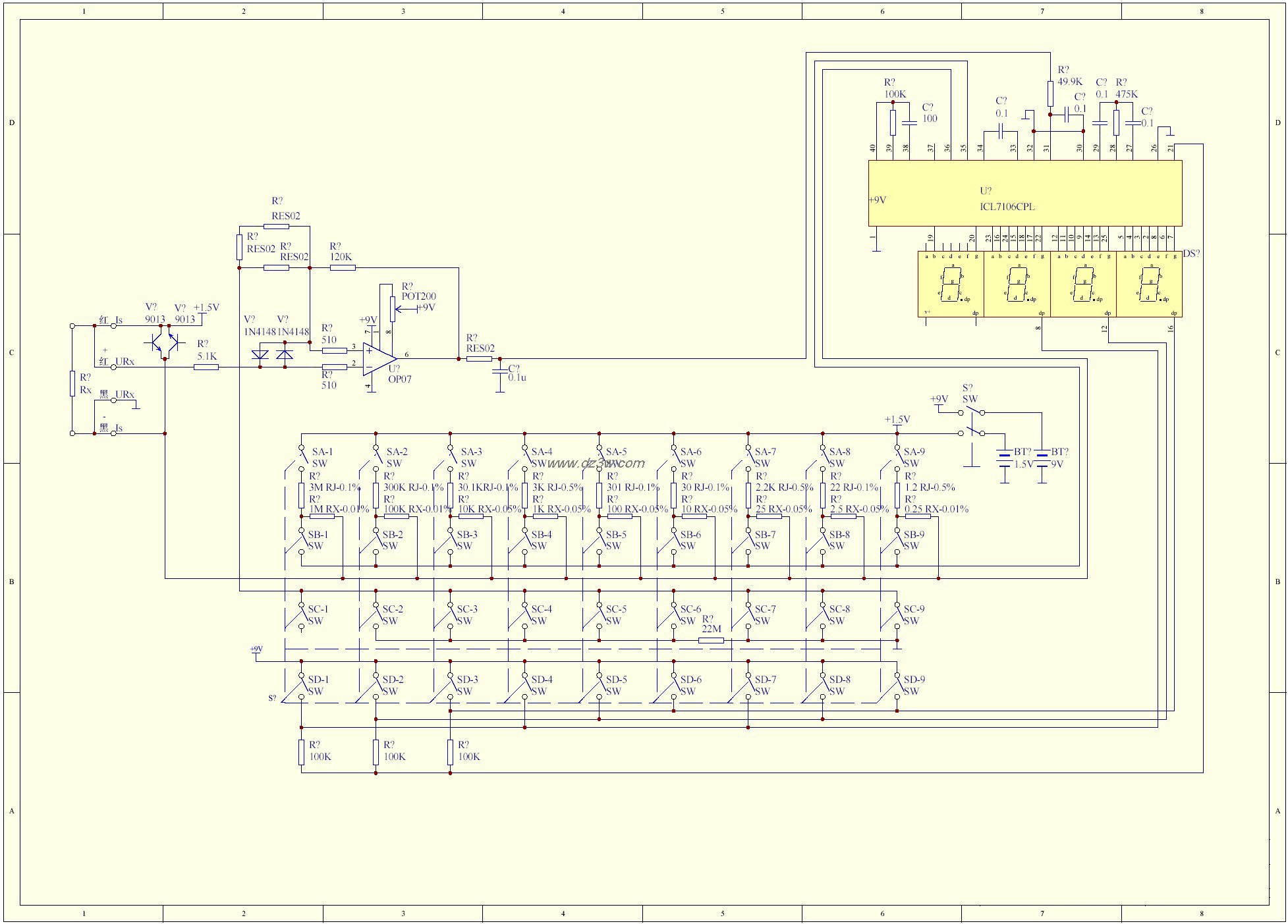
Task: Select the 475K resistor symbol
Action: 1116,122
